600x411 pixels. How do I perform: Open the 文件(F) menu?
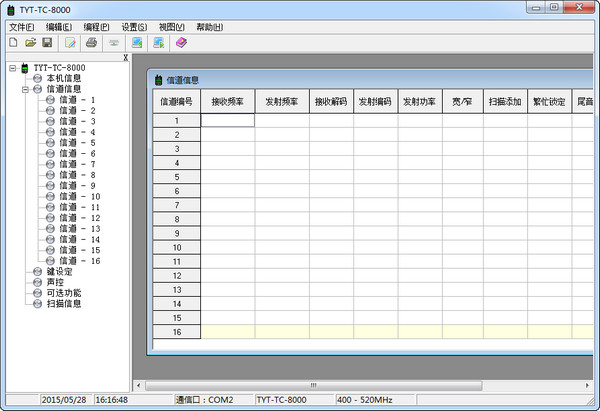pos(22,27)
